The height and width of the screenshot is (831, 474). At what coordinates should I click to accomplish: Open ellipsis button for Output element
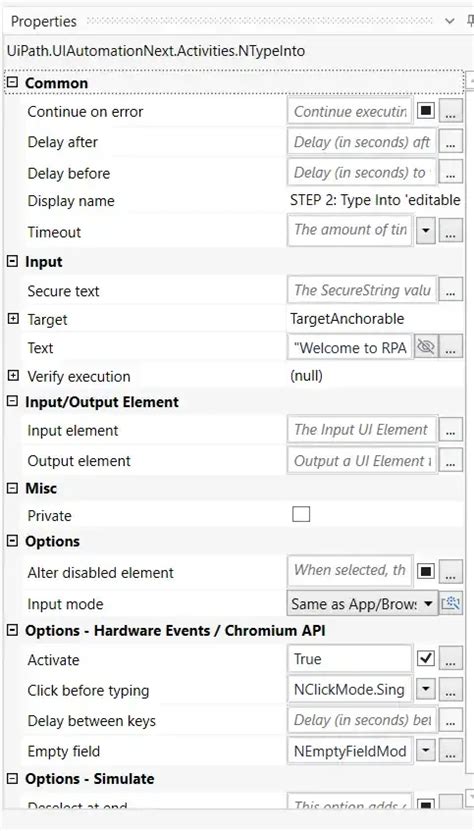(450, 461)
